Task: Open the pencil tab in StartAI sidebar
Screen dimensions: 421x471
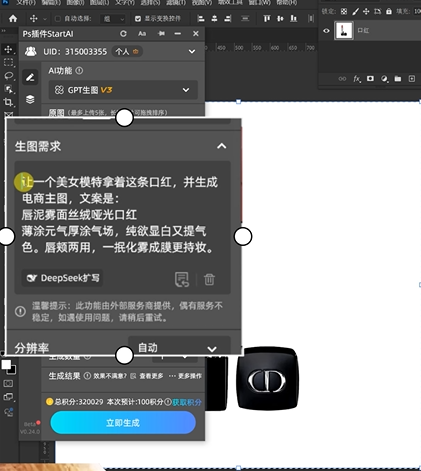Action: (x=30, y=77)
